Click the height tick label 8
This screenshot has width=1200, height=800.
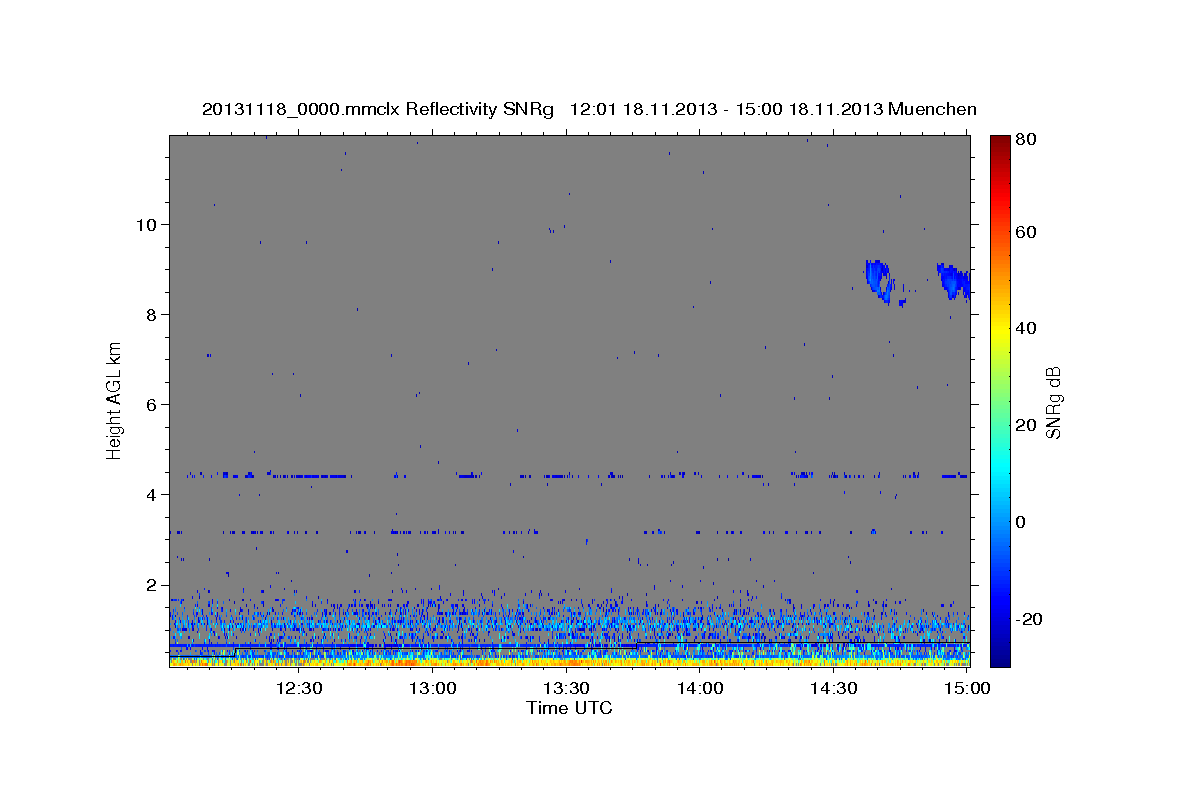tap(150, 314)
